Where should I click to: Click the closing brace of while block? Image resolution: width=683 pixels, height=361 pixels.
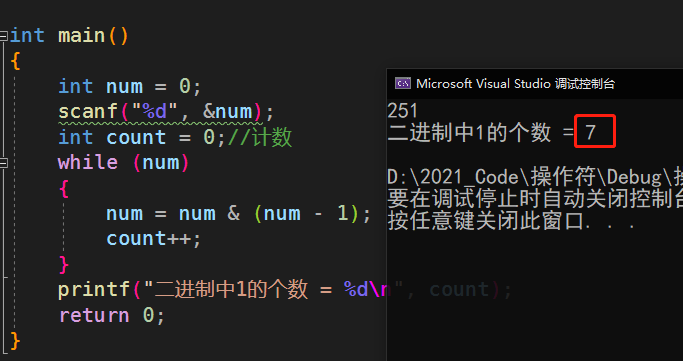(x=64, y=264)
